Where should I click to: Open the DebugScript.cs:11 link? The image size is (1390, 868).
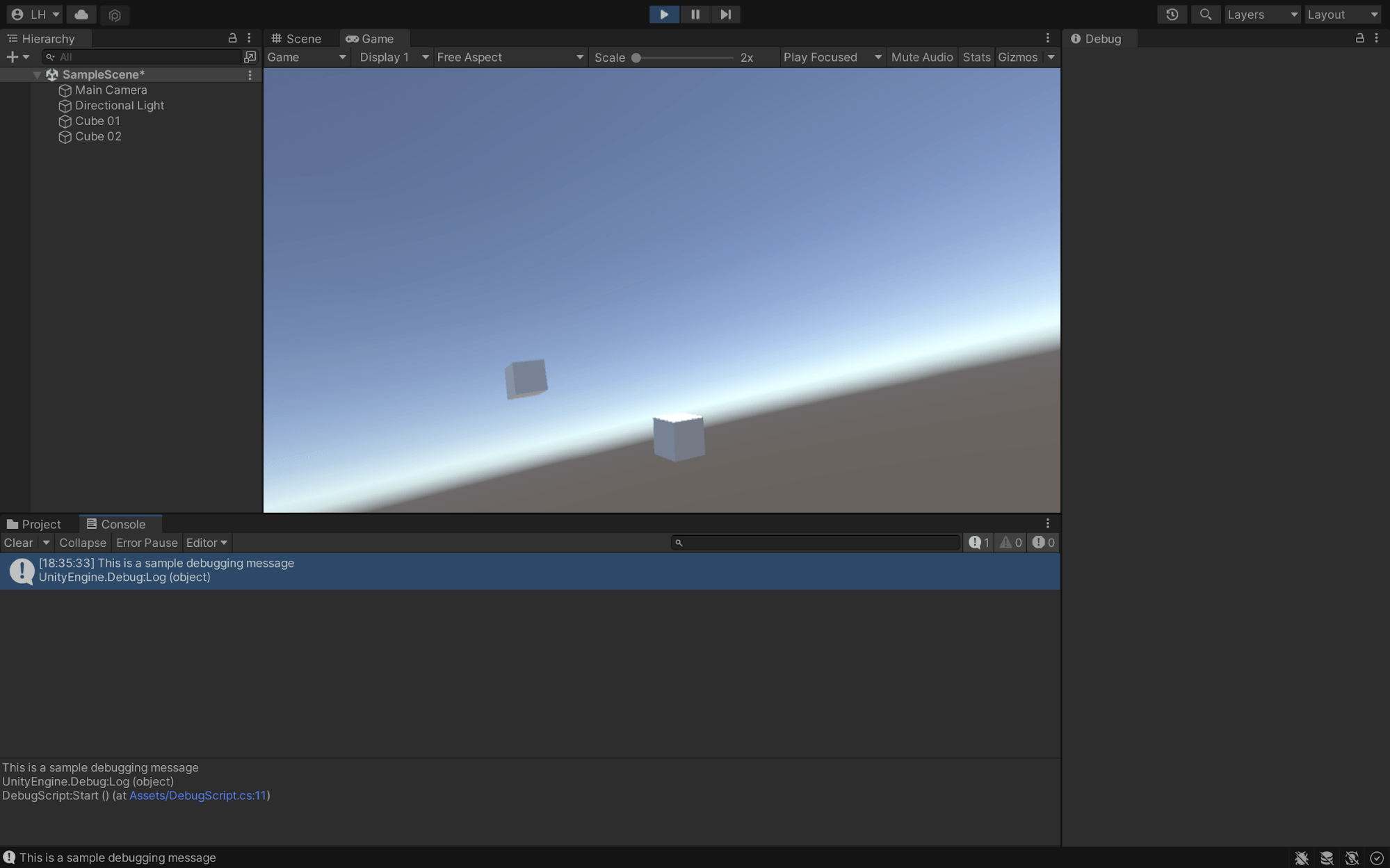198,795
